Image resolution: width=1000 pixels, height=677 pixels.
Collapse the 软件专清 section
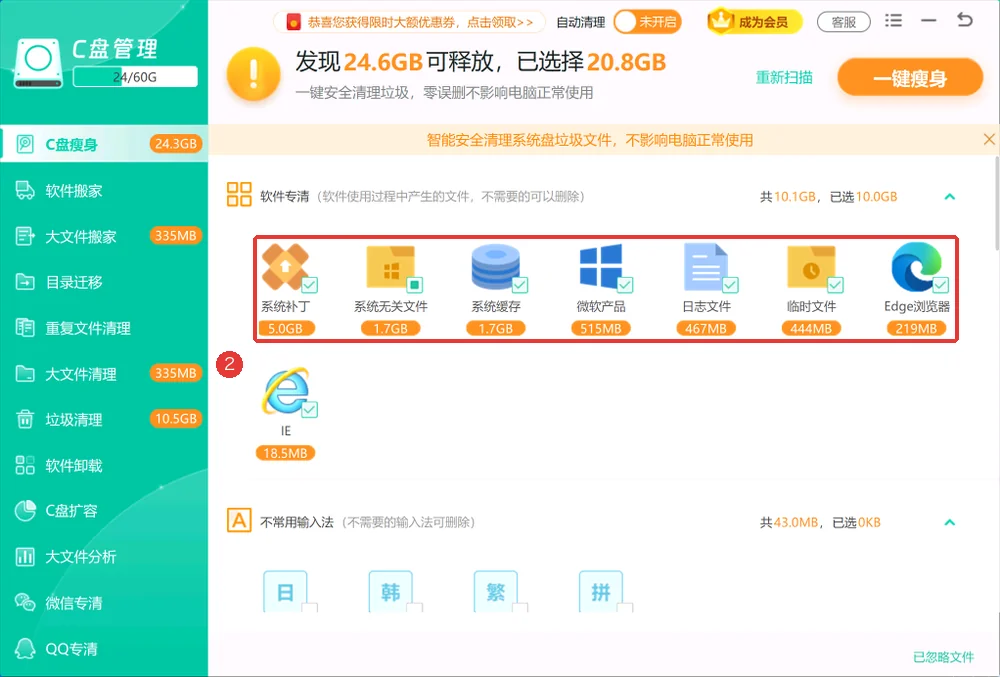pos(950,196)
